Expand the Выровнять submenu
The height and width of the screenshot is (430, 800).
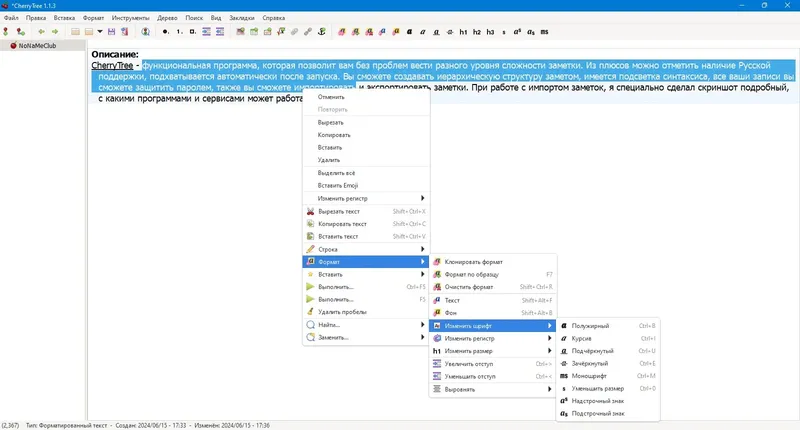tap(492, 389)
